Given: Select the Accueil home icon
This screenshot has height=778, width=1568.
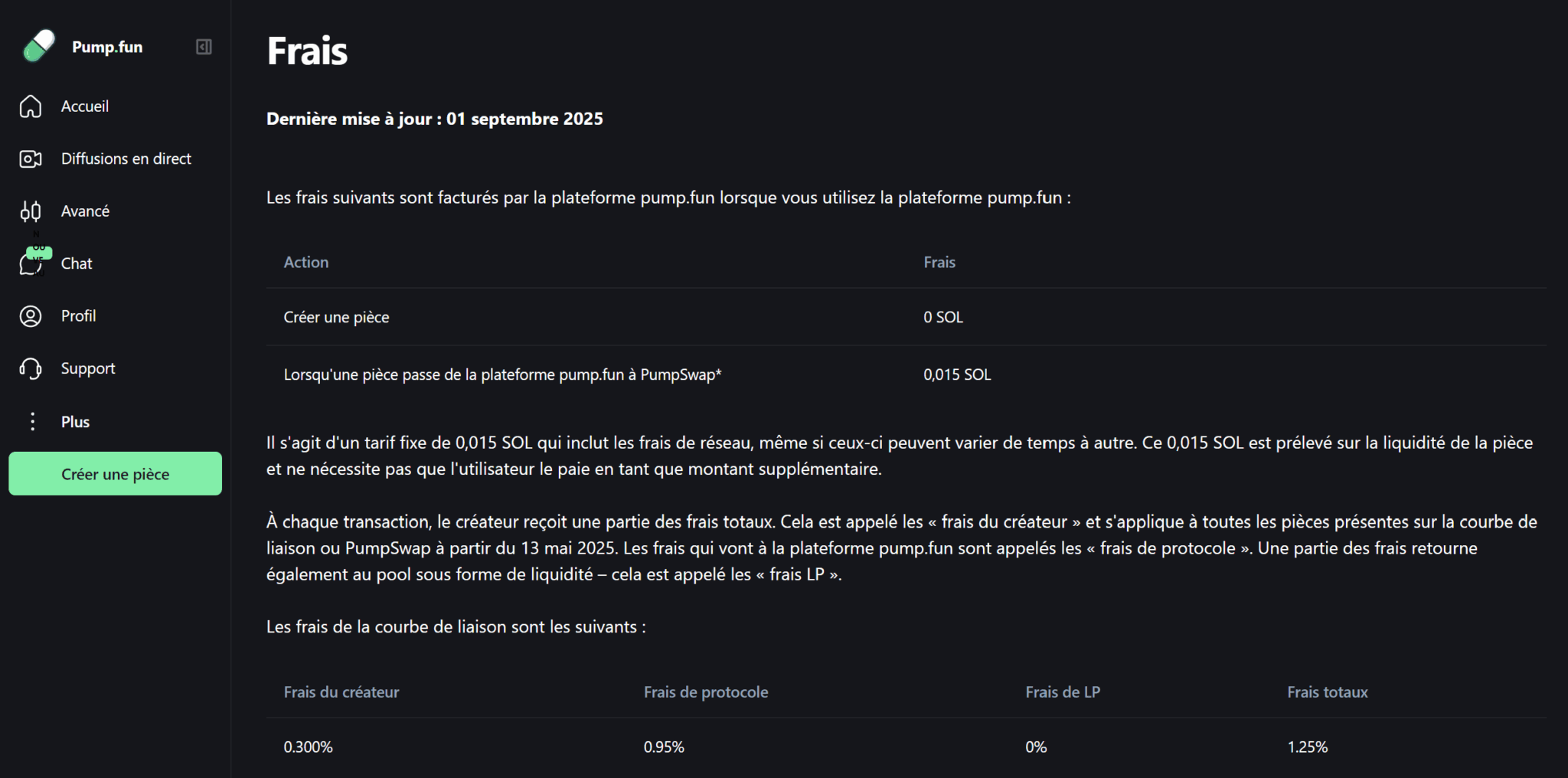Looking at the screenshot, I should pyautogui.click(x=31, y=106).
